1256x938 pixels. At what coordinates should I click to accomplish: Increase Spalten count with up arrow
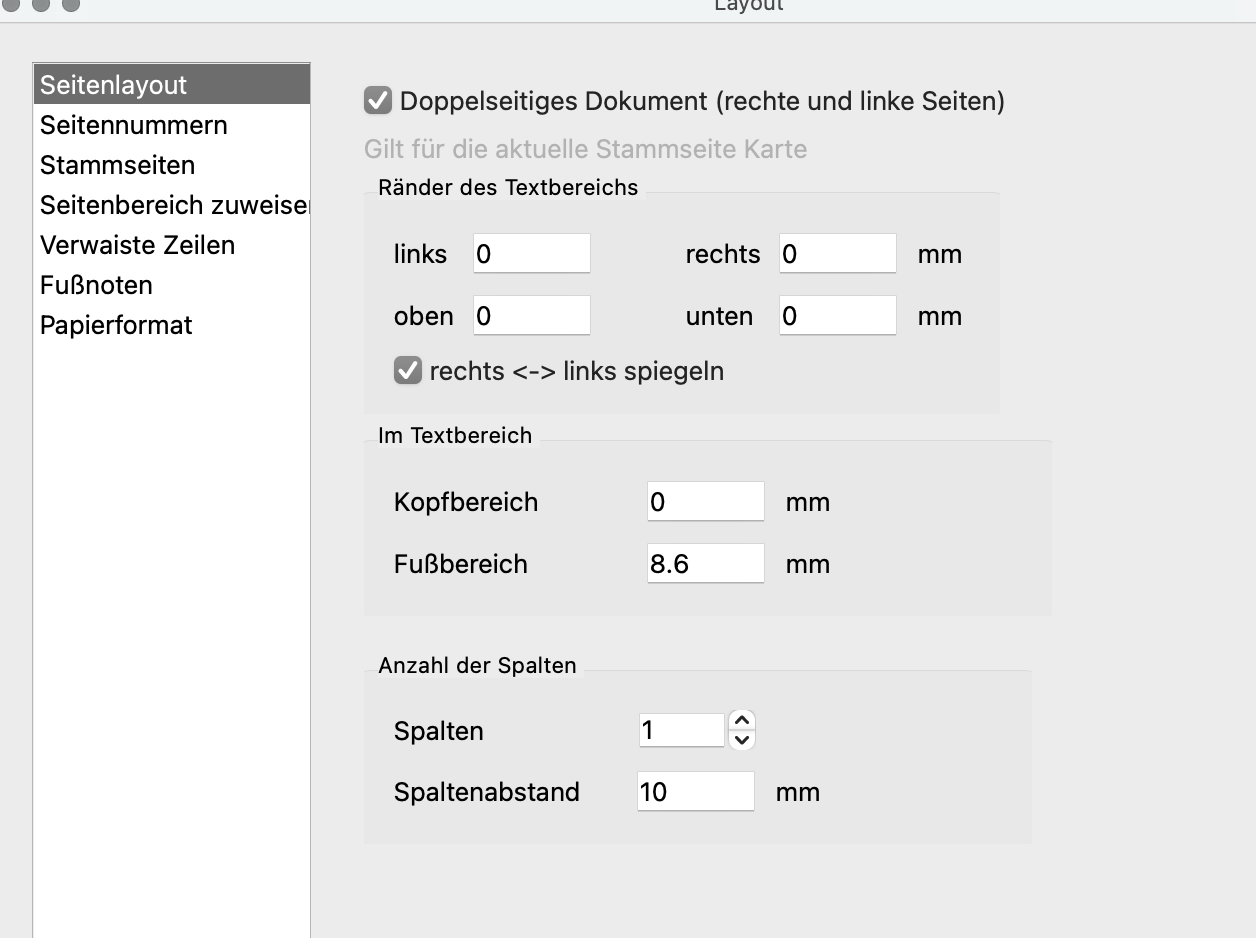[742, 721]
